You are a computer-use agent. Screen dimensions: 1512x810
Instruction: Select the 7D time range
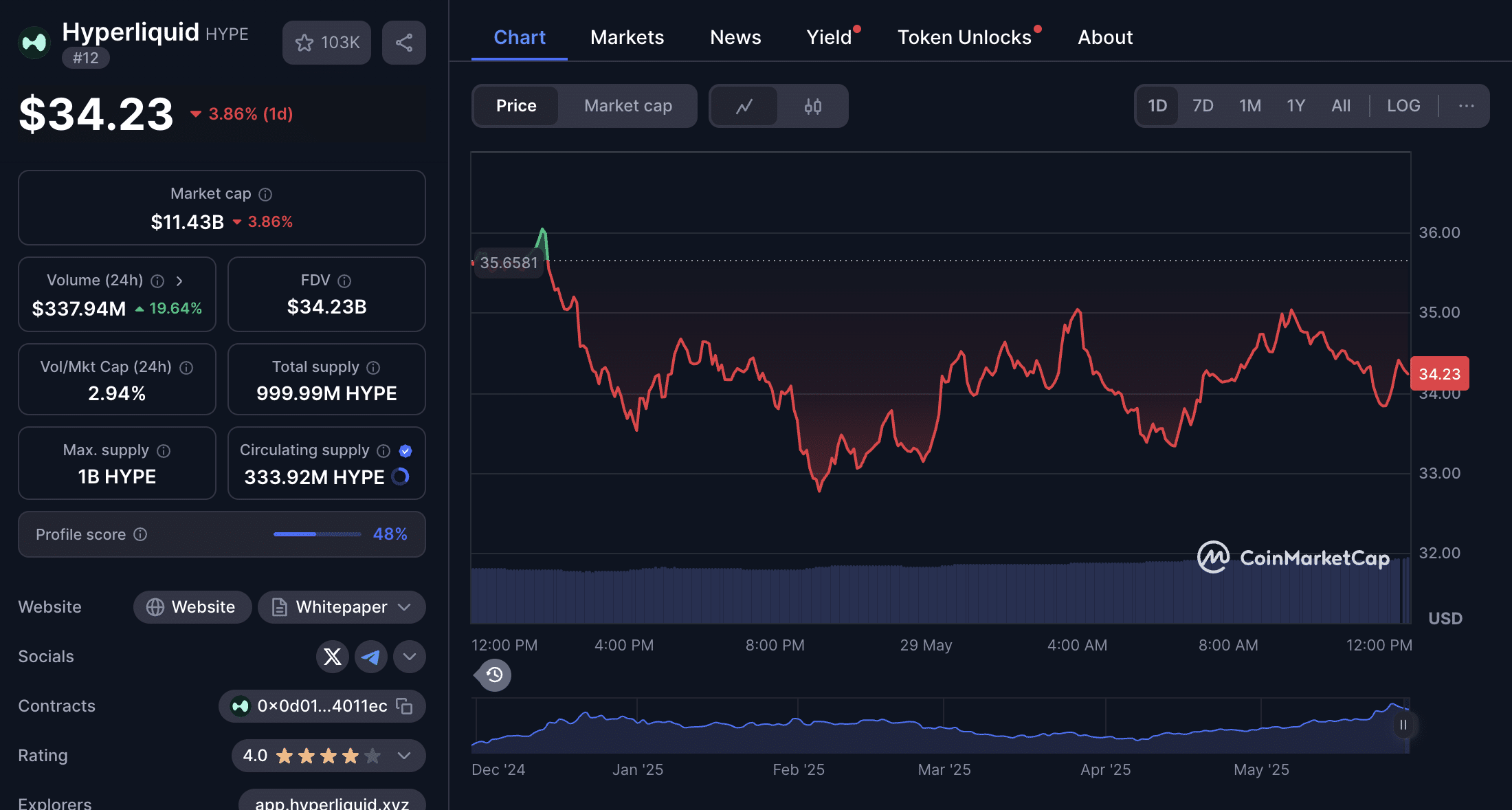point(1203,106)
